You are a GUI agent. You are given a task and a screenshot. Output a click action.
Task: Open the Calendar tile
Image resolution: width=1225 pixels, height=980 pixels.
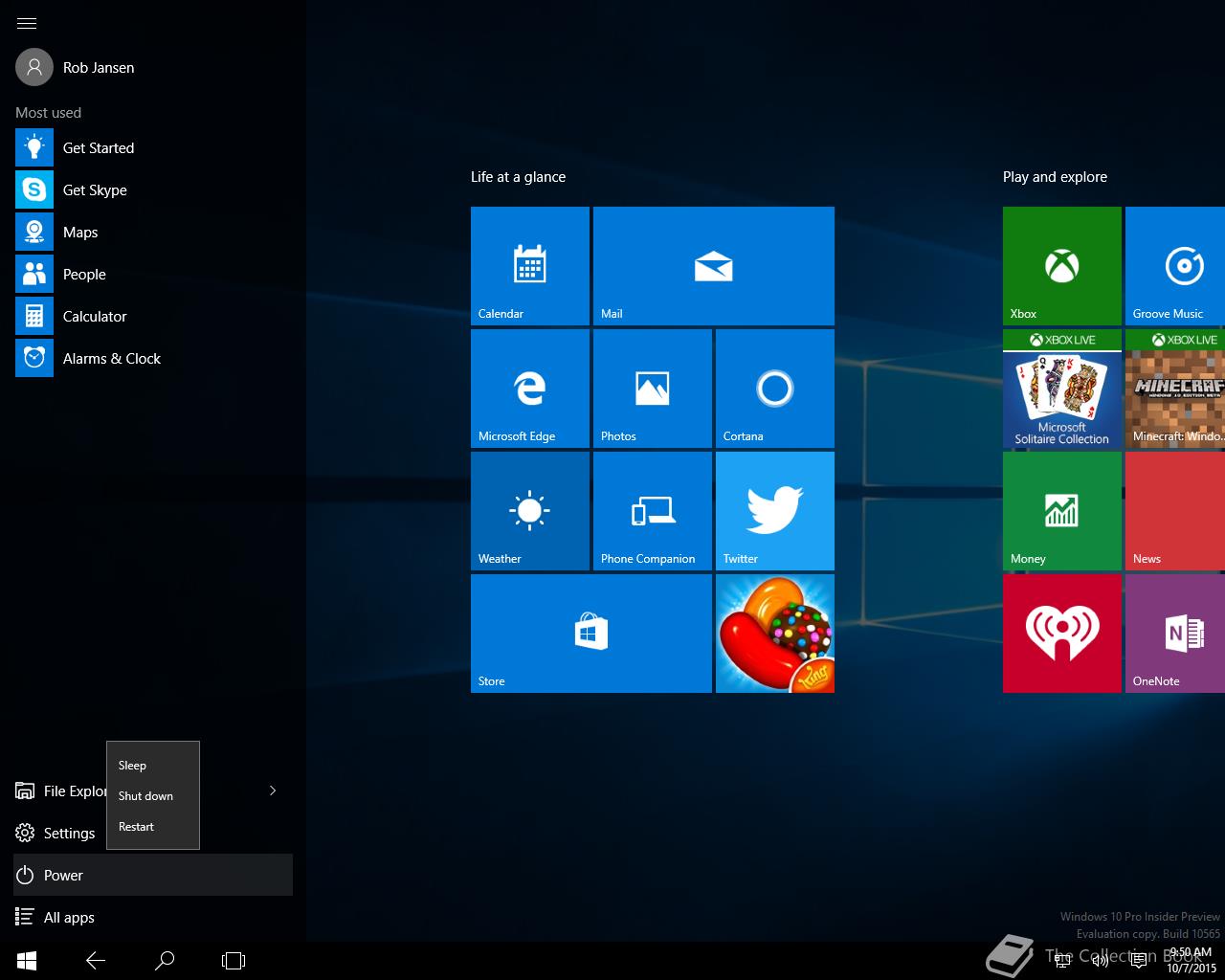pos(530,266)
